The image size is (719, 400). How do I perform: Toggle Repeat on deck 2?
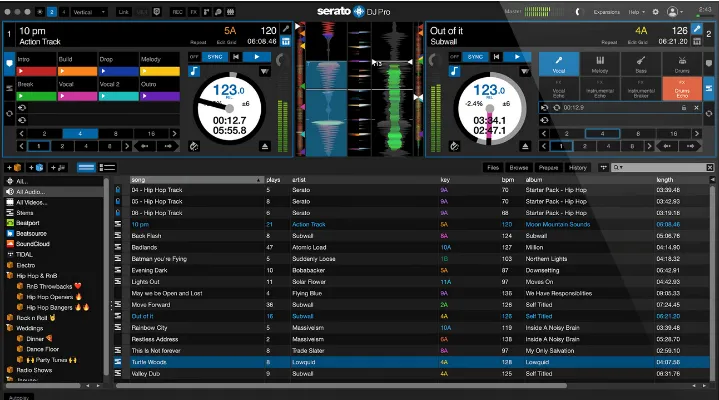click(x=609, y=42)
